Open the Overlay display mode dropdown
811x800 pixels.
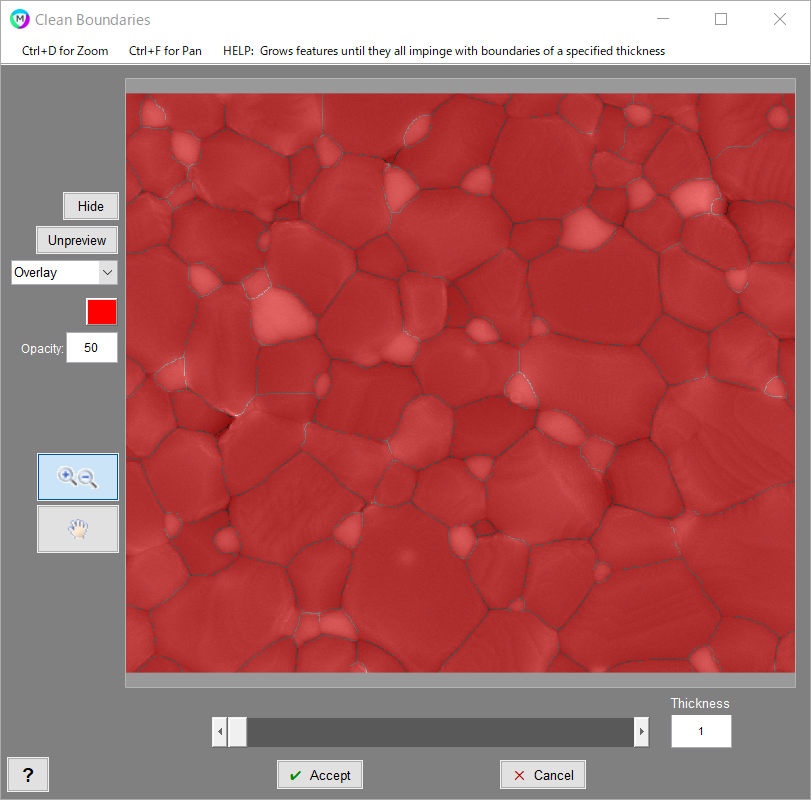coord(64,273)
